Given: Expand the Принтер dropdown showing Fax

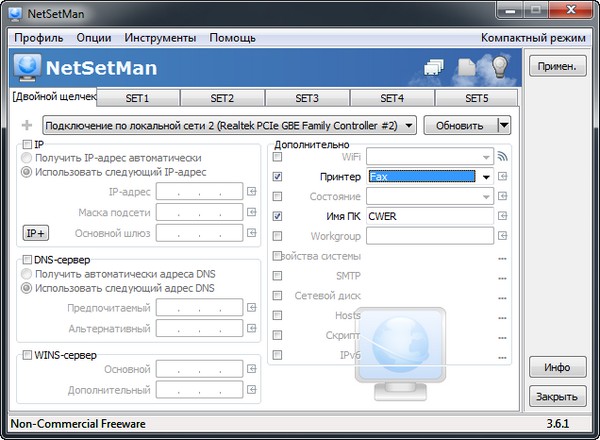Looking at the screenshot, I should [486, 177].
